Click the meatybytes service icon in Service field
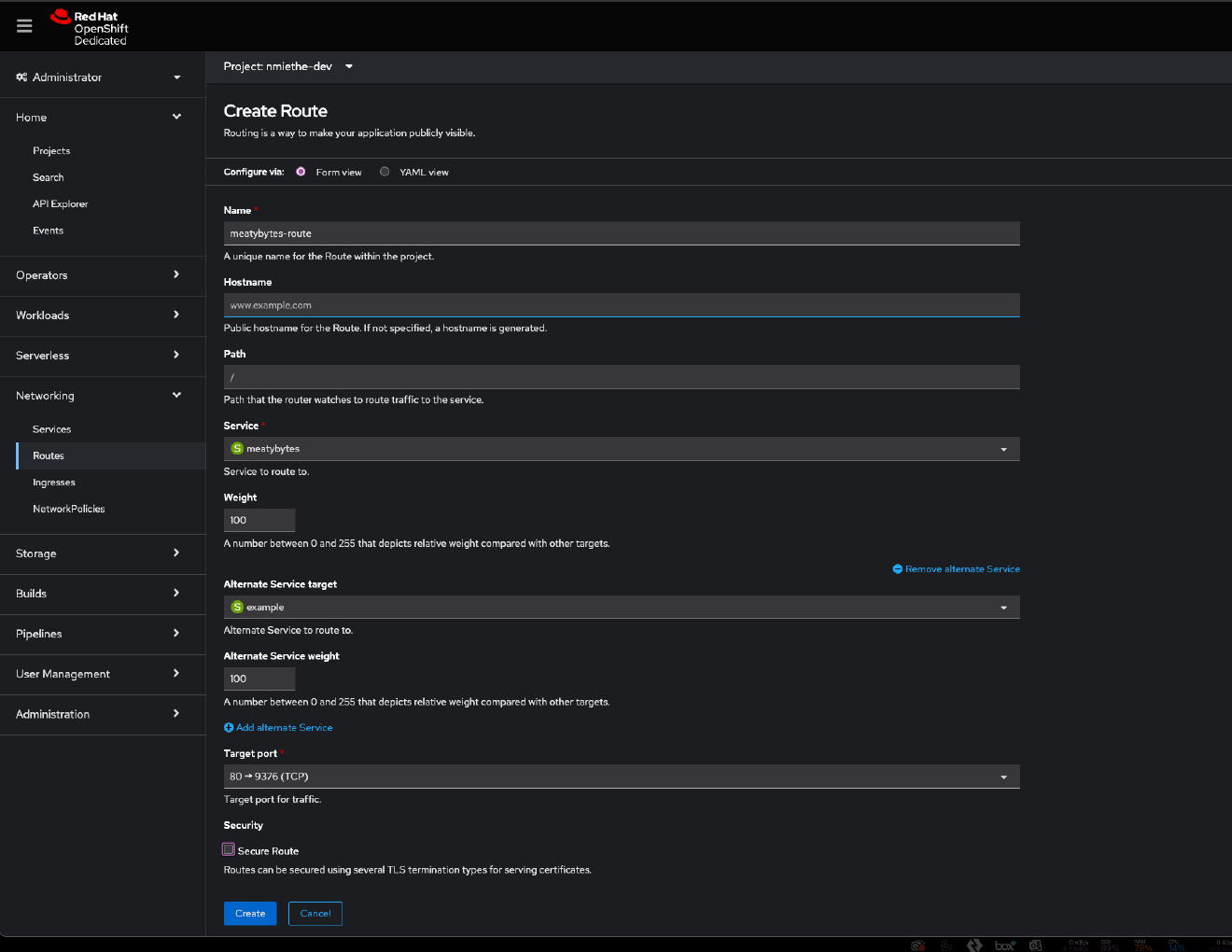This screenshot has width=1232, height=952. pos(237,448)
